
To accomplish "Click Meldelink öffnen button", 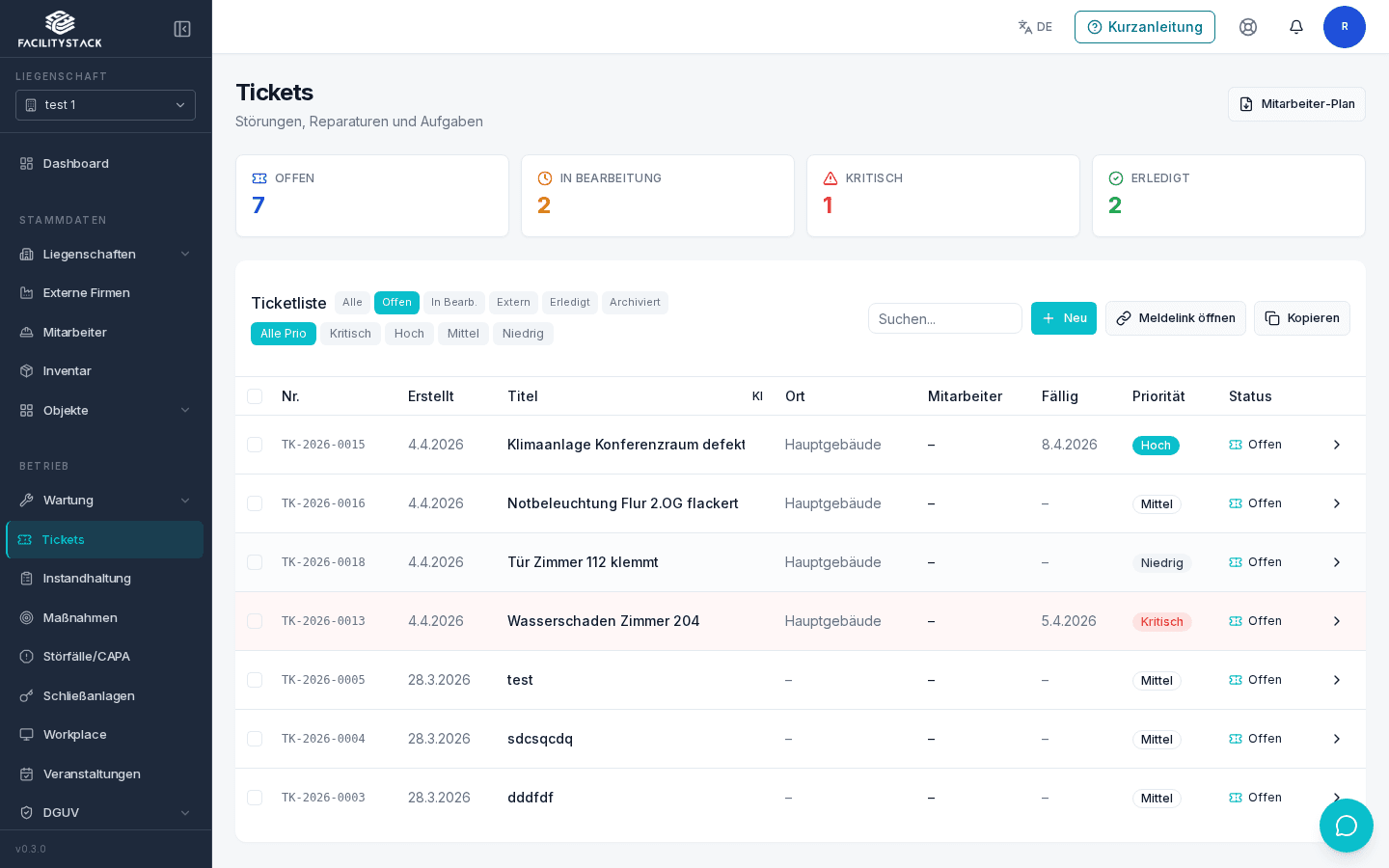I will click(x=1176, y=318).
